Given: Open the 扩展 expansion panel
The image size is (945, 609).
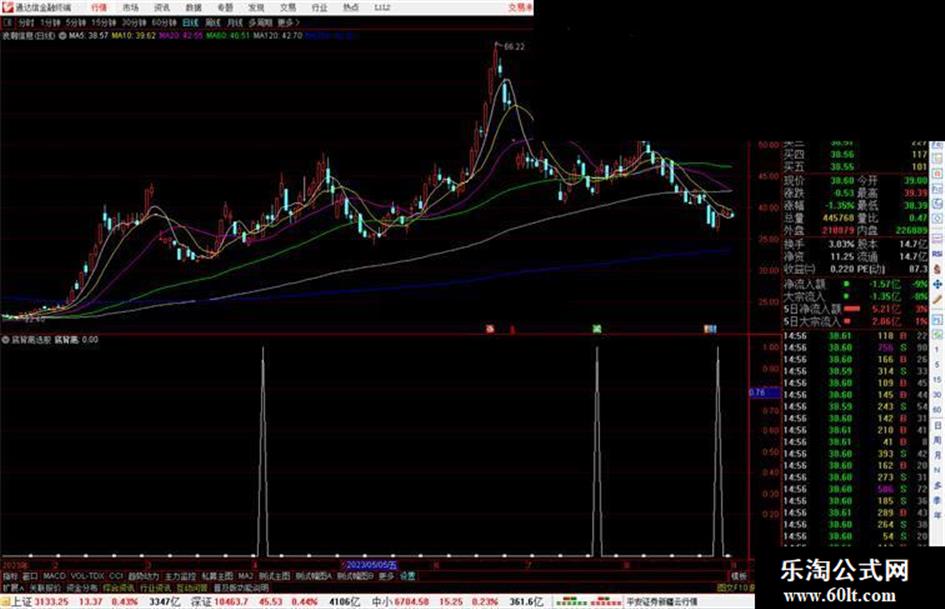Looking at the screenshot, I should (13, 587).
